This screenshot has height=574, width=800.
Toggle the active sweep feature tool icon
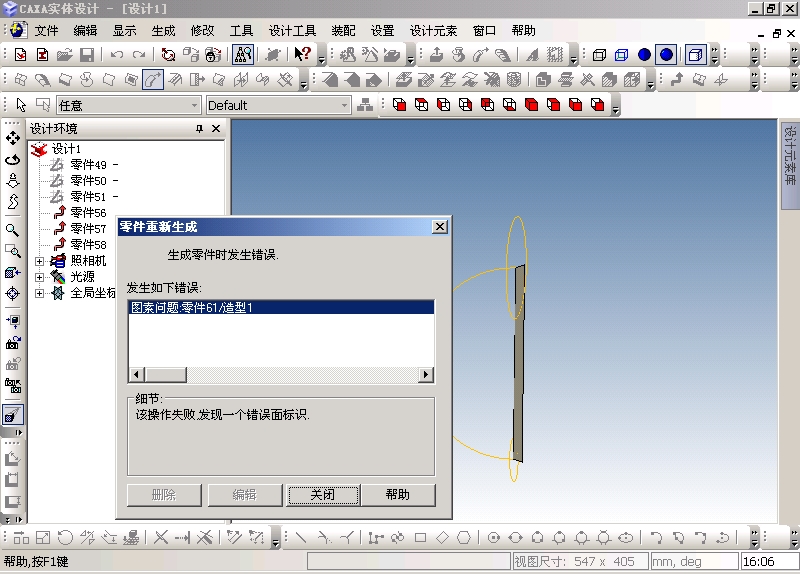pyautogui.click(x=153, y=80)
